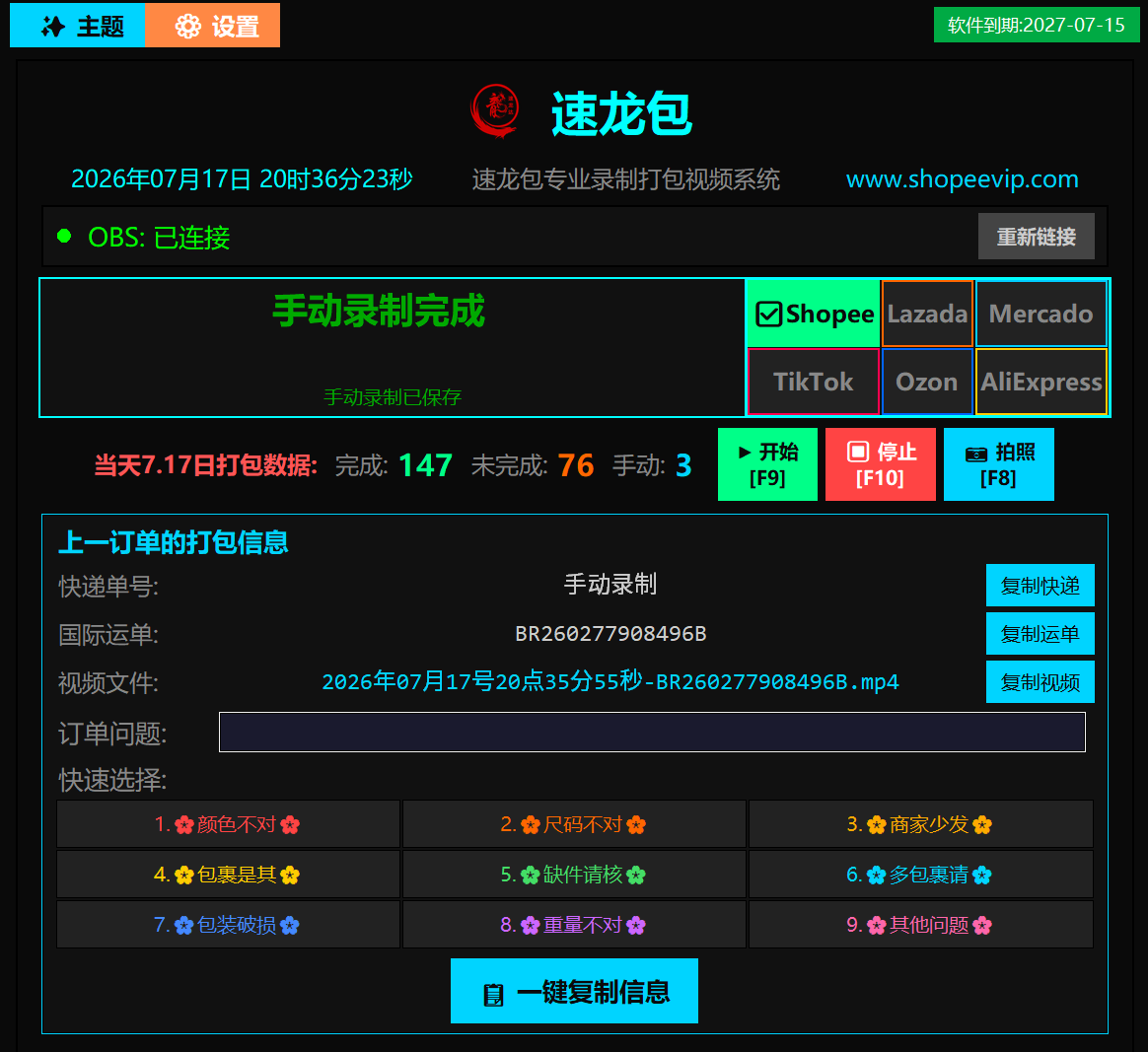Choose quick option 6 多包裹请
This screenshot has height=1052, width=1148.
coord(920,875)
